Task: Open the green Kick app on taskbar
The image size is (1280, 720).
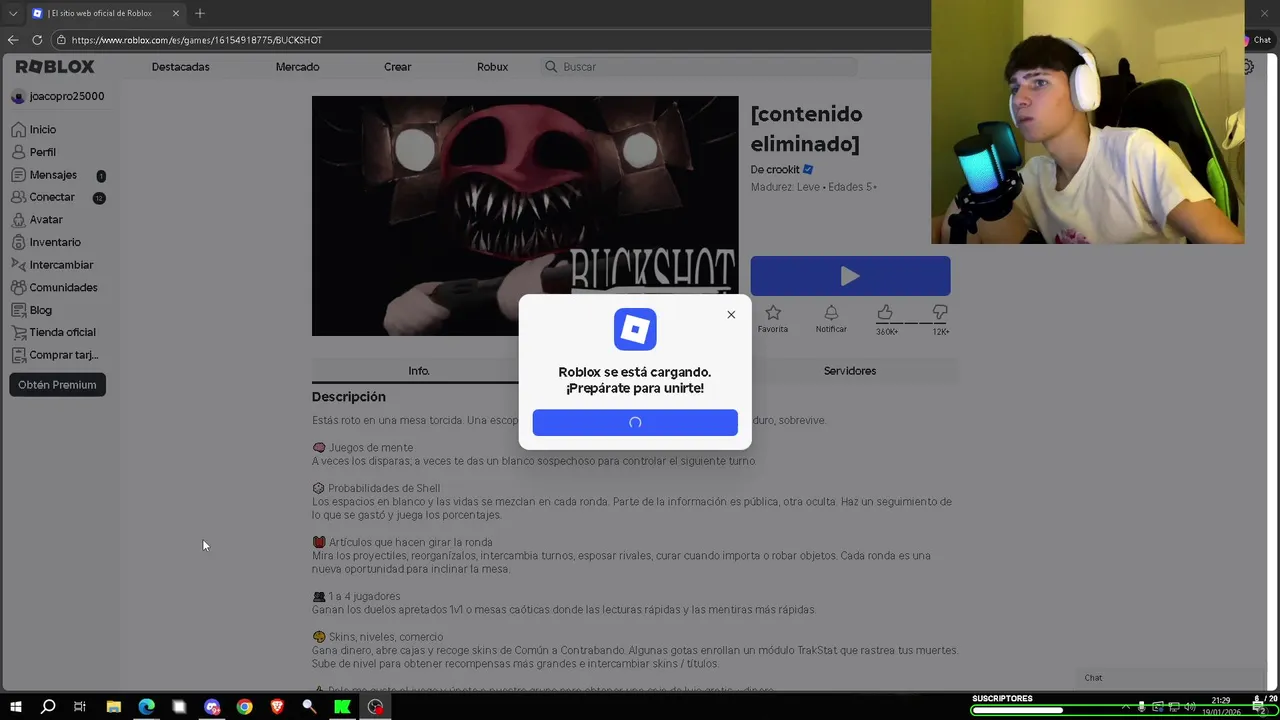Action: pos(342,707)
